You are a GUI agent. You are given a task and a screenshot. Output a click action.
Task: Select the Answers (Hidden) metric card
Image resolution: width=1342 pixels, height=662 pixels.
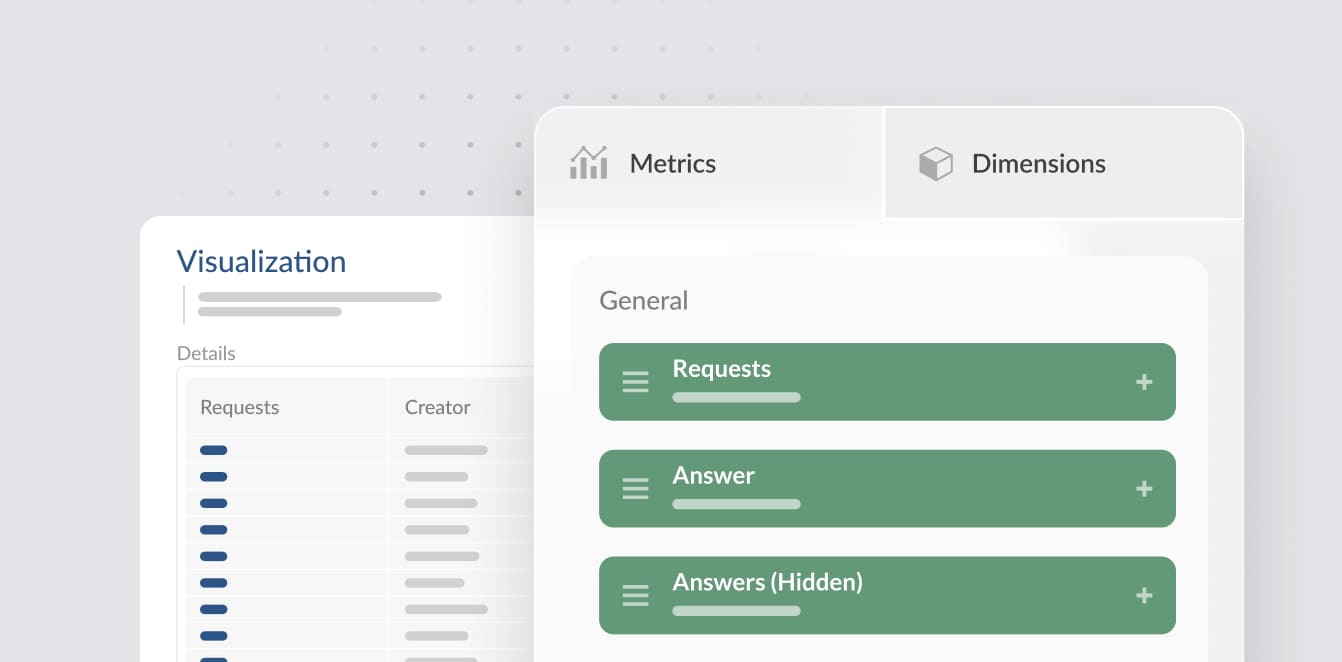887,596
